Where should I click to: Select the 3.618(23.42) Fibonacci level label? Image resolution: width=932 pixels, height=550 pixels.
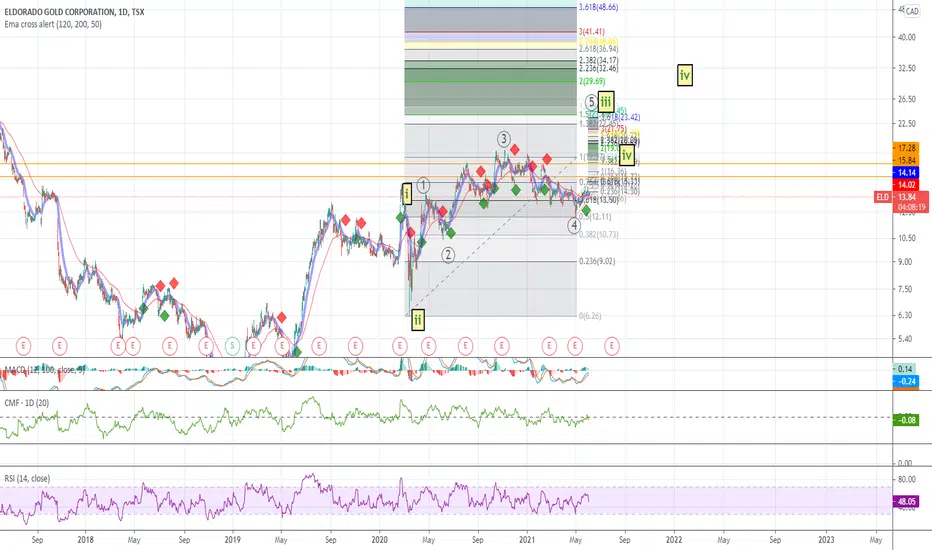[x=621, y=117]
